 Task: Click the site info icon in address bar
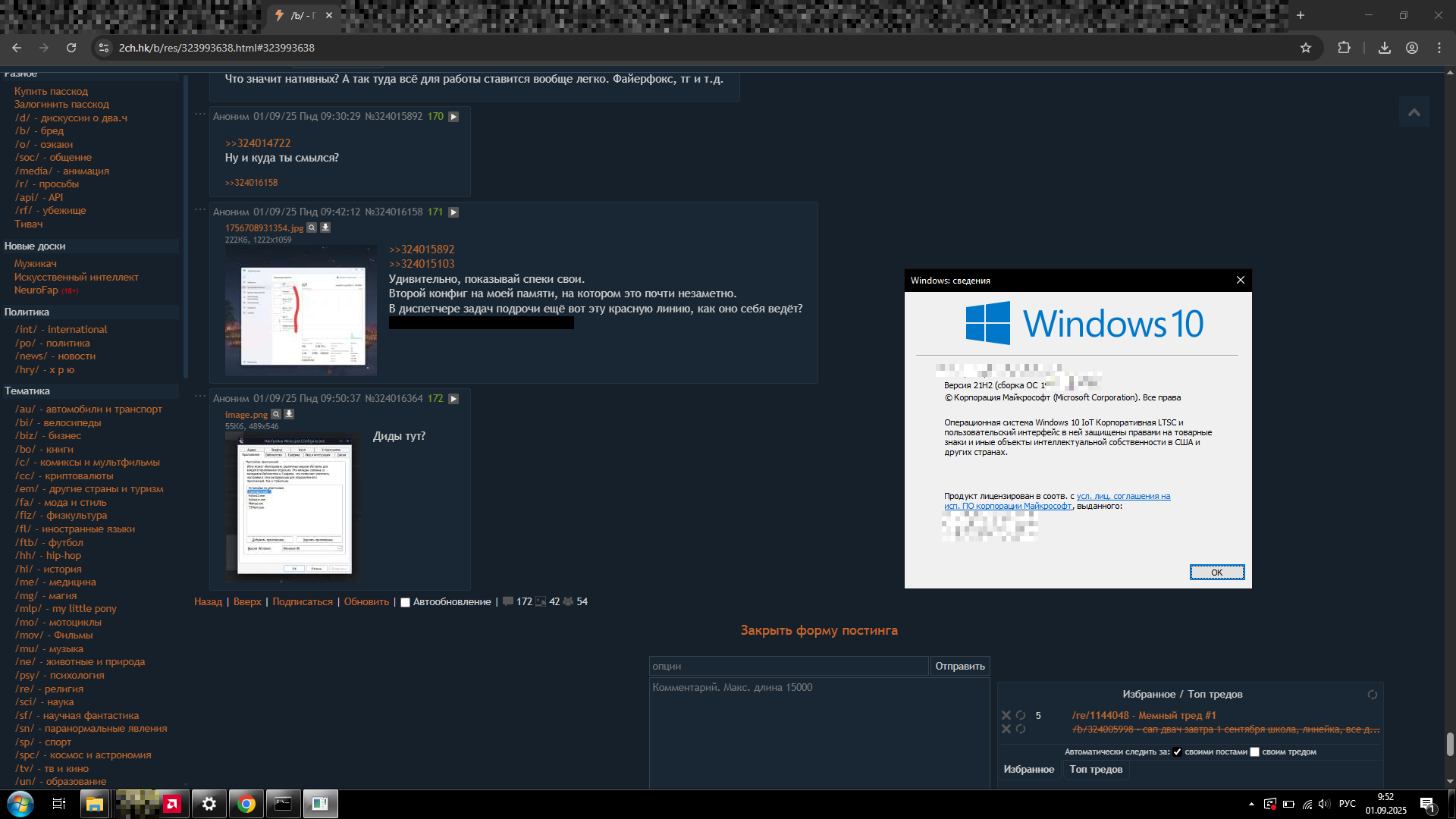pos(104,48)
